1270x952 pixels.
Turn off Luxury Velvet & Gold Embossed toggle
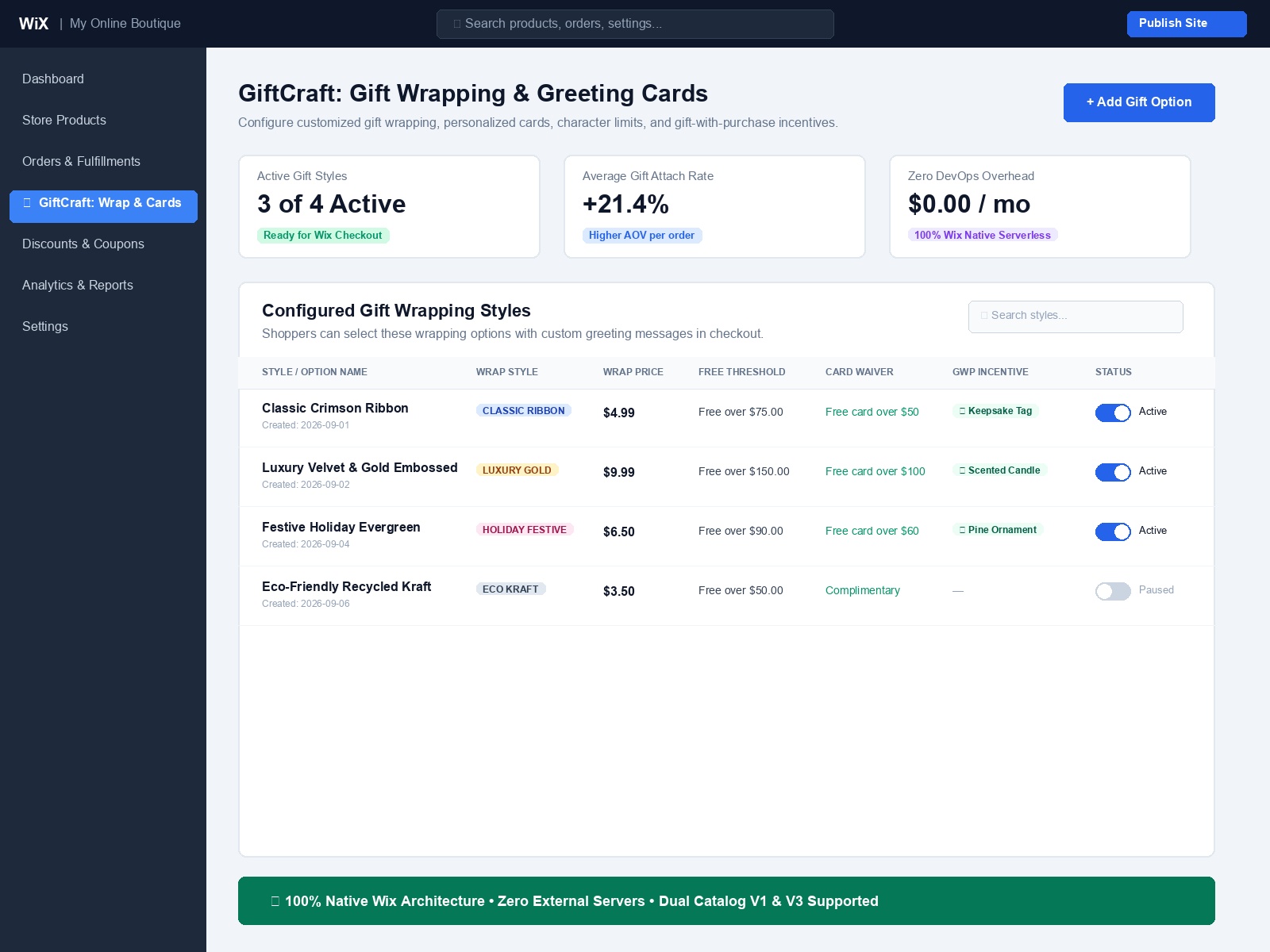pos(1113,472)
